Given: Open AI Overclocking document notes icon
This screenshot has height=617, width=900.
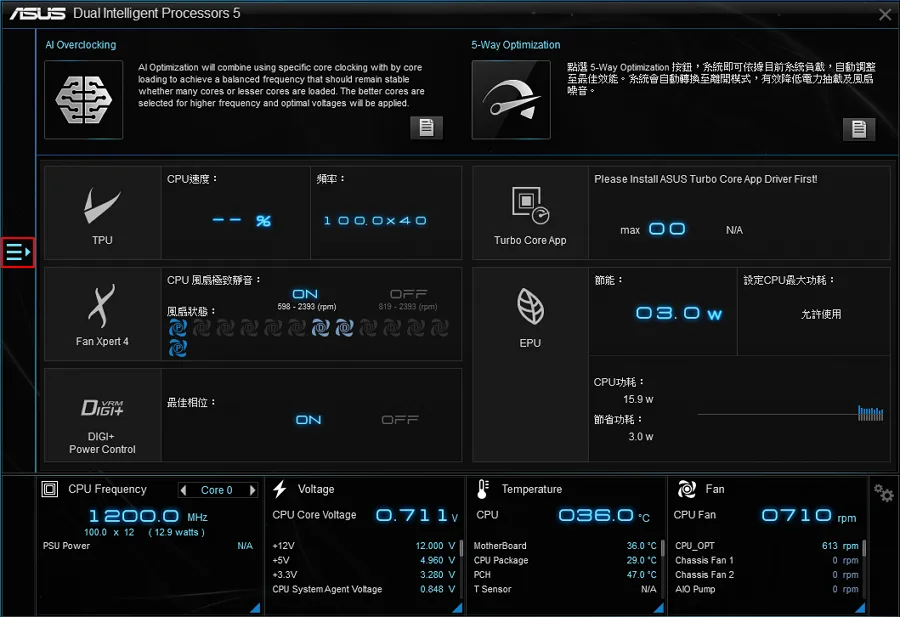Looking at the screenshot, I should click(x=426, y=127).
